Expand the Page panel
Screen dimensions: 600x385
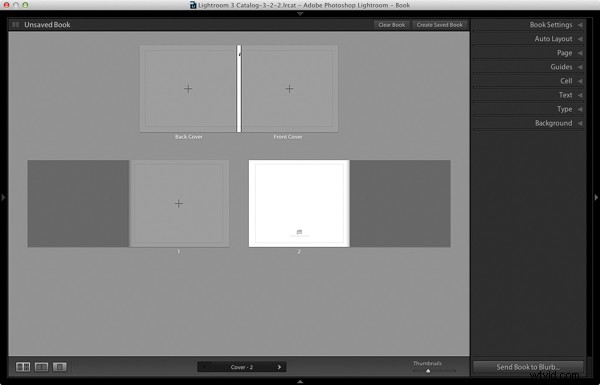(528, 53)
